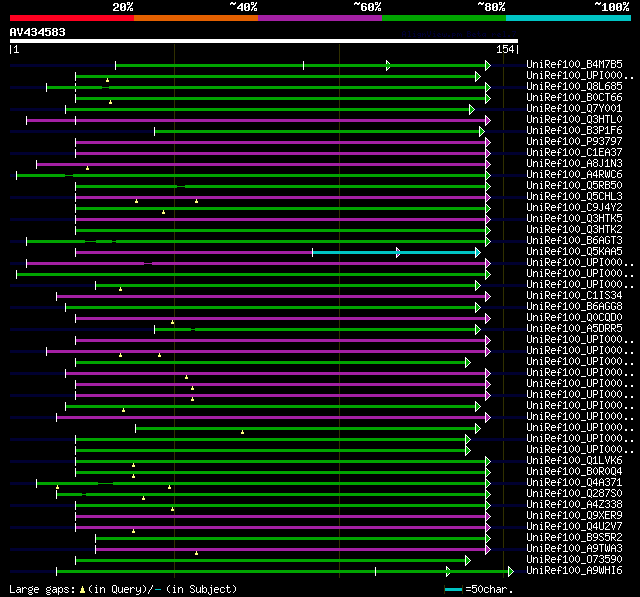Open hit UniRef100_B0CT66

pos(574,98)
